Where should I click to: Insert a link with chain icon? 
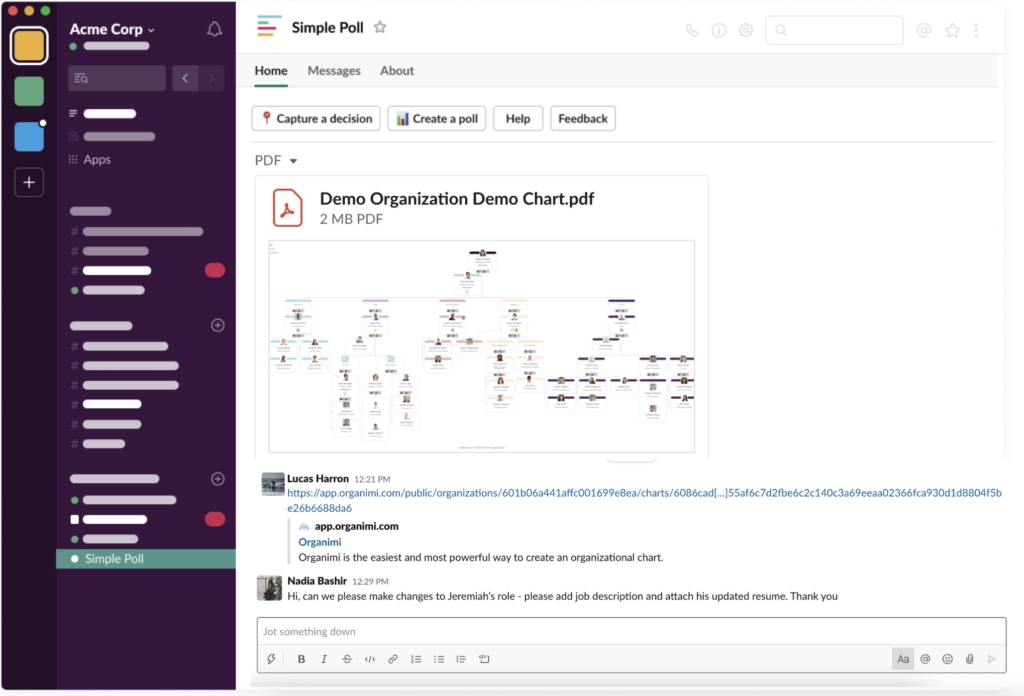[392, 659]
